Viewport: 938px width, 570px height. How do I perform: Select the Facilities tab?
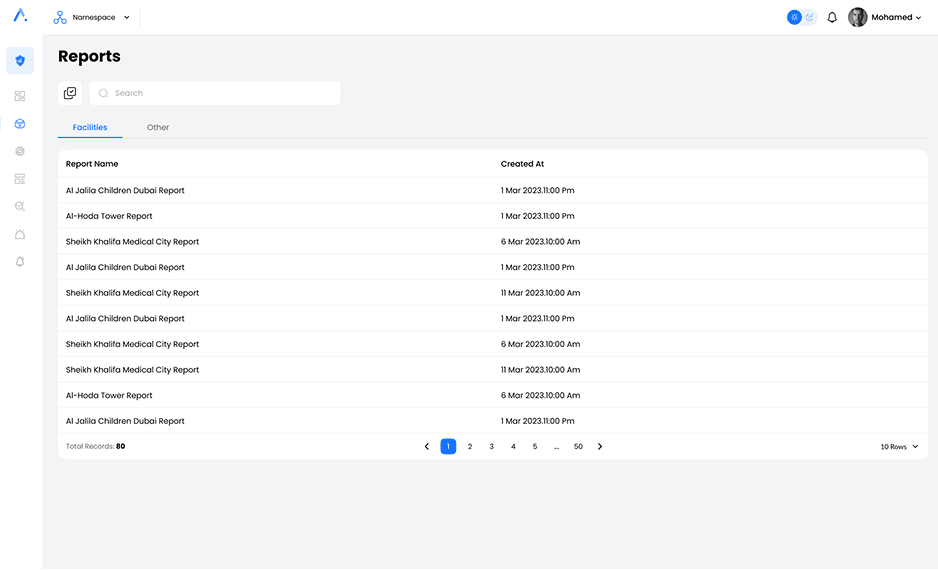[x=90, y=128]
